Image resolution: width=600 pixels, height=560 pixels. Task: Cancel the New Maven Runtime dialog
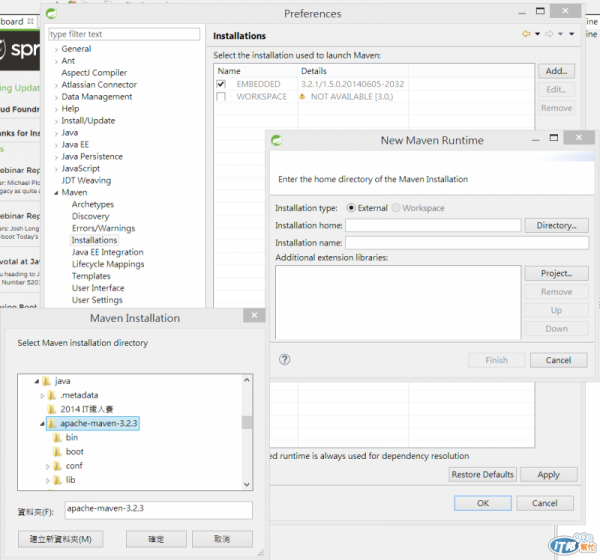pyautogui.click(x=558, y=360)
